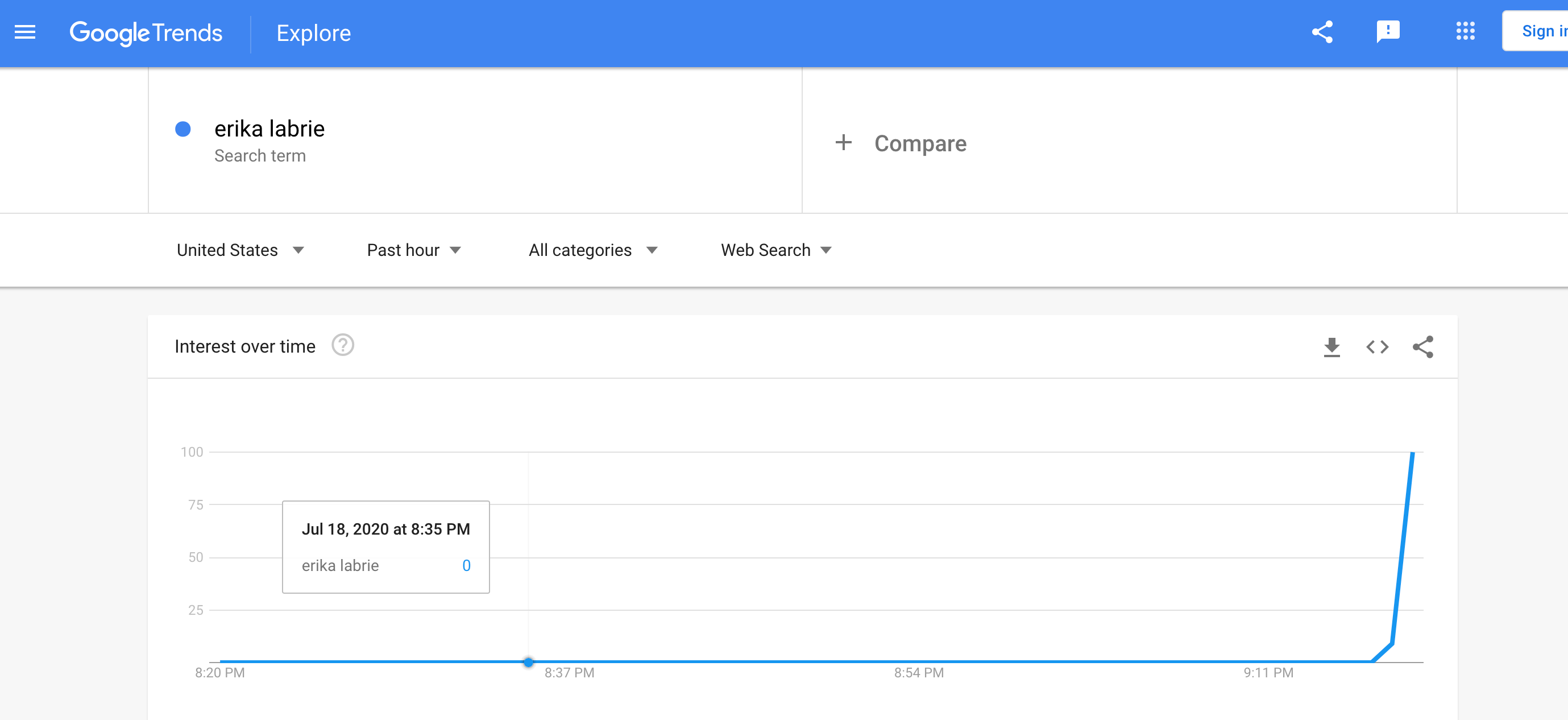This screenshot has width=1568, height=720.
Task: Open the Web Search type dropdown
Action: pos(775,250)
